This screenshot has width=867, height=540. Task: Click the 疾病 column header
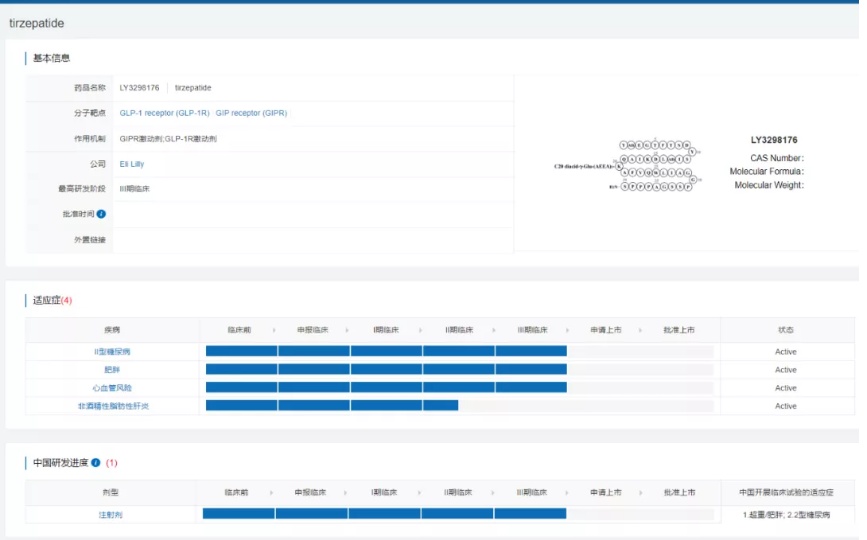[112, 329]
